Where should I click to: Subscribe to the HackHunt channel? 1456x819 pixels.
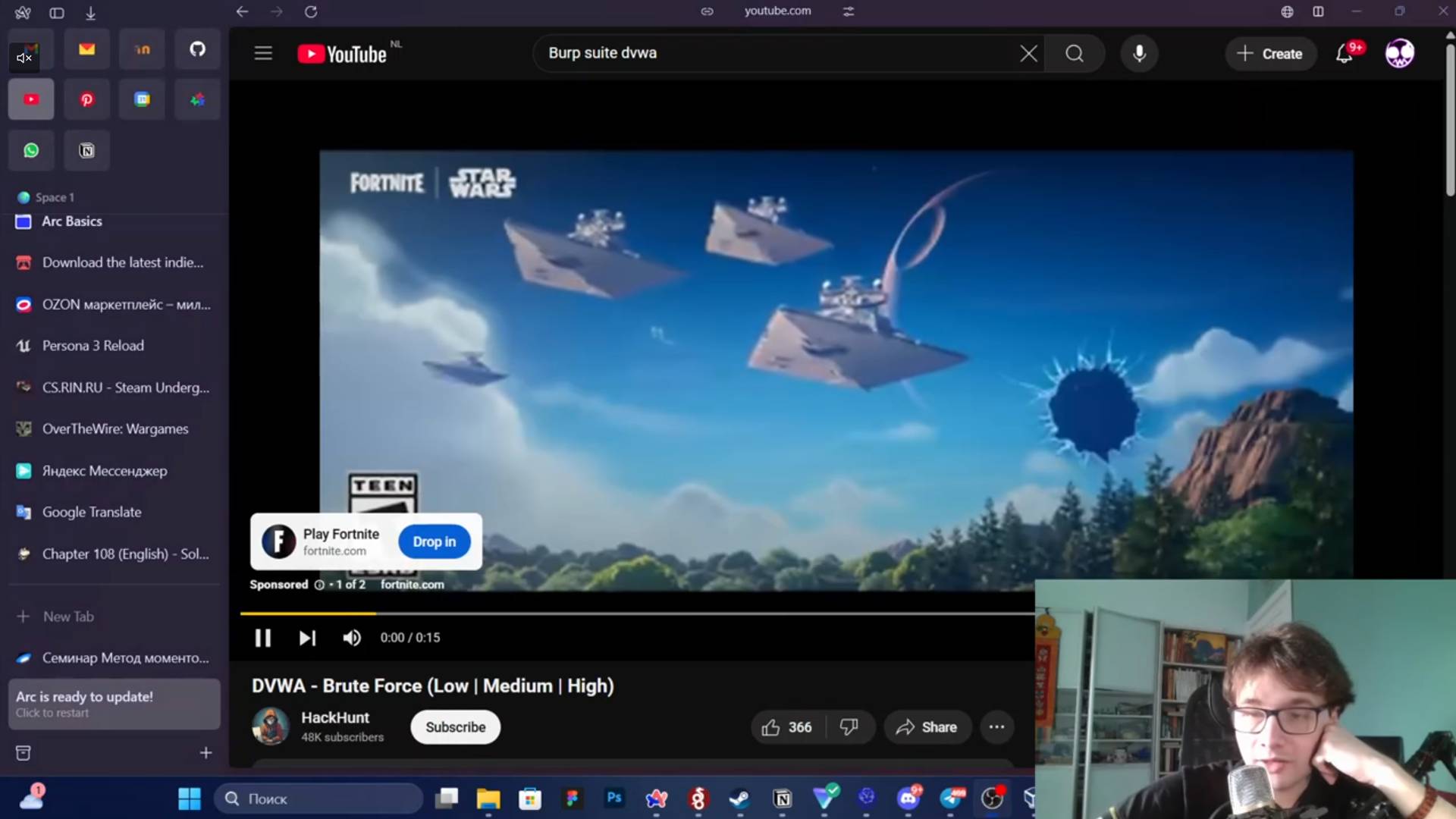pos(455,727)
